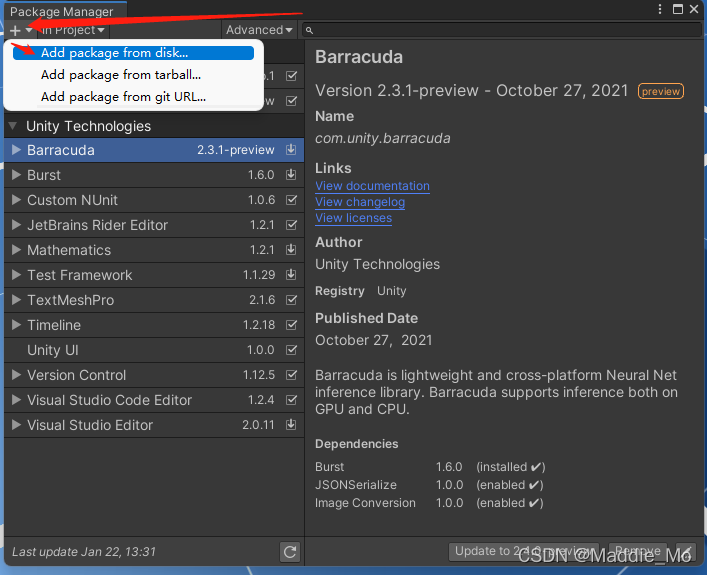Expand Burst version list arrow

pyautogui.click(x=16, y=175)
